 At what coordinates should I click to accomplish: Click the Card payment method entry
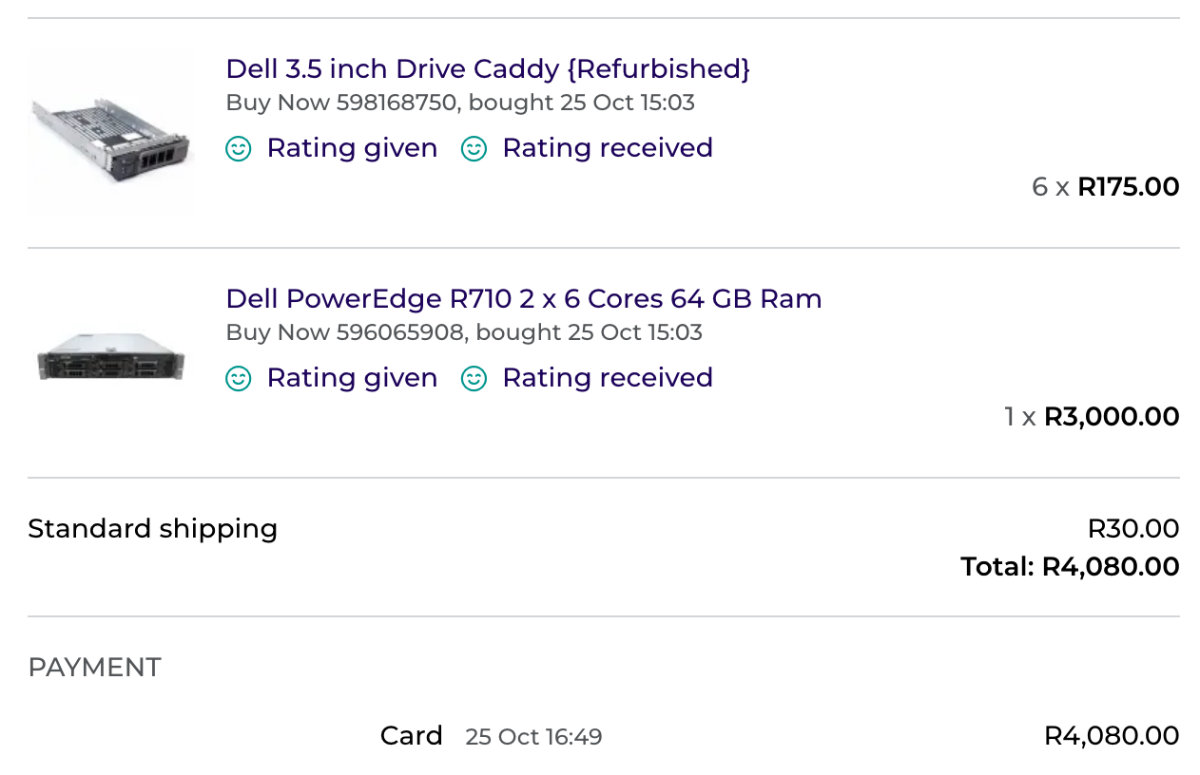coord(411,736)
